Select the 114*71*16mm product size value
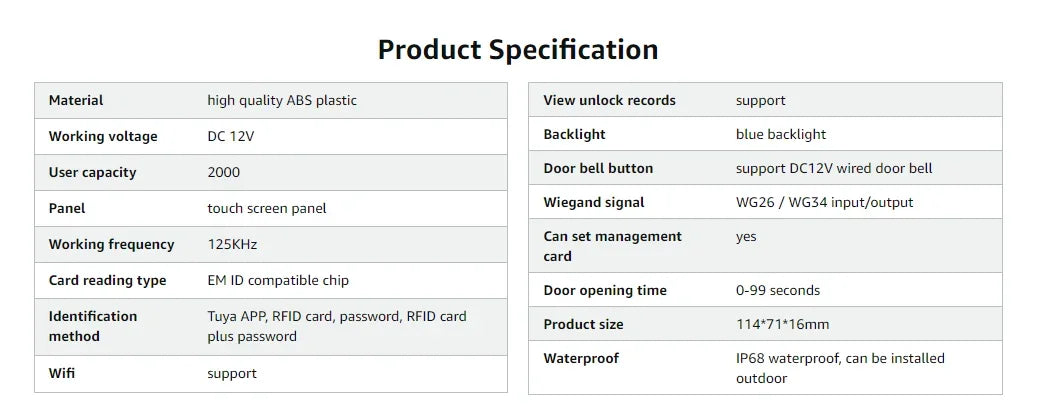1037x409 pixels. (x=782, y=324)
